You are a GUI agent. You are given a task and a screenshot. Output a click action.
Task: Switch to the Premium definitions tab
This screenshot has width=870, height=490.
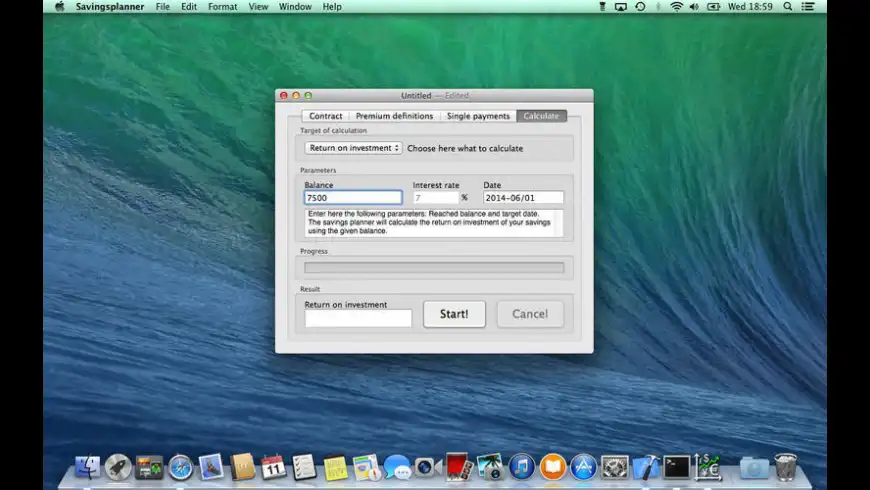coord(394,116)
